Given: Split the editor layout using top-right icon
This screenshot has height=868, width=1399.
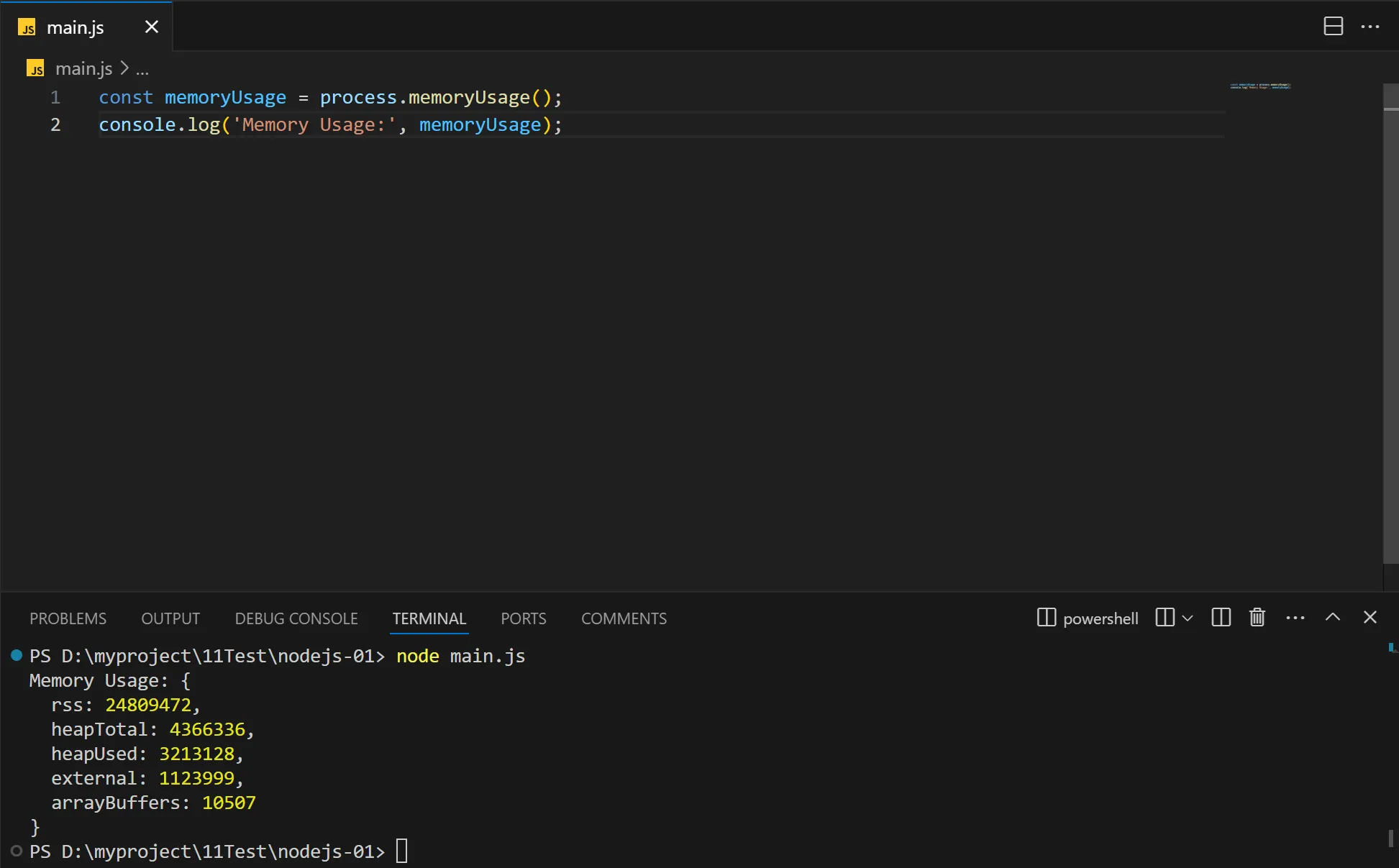Looking at the screenshot, I should click(1333, 27).
